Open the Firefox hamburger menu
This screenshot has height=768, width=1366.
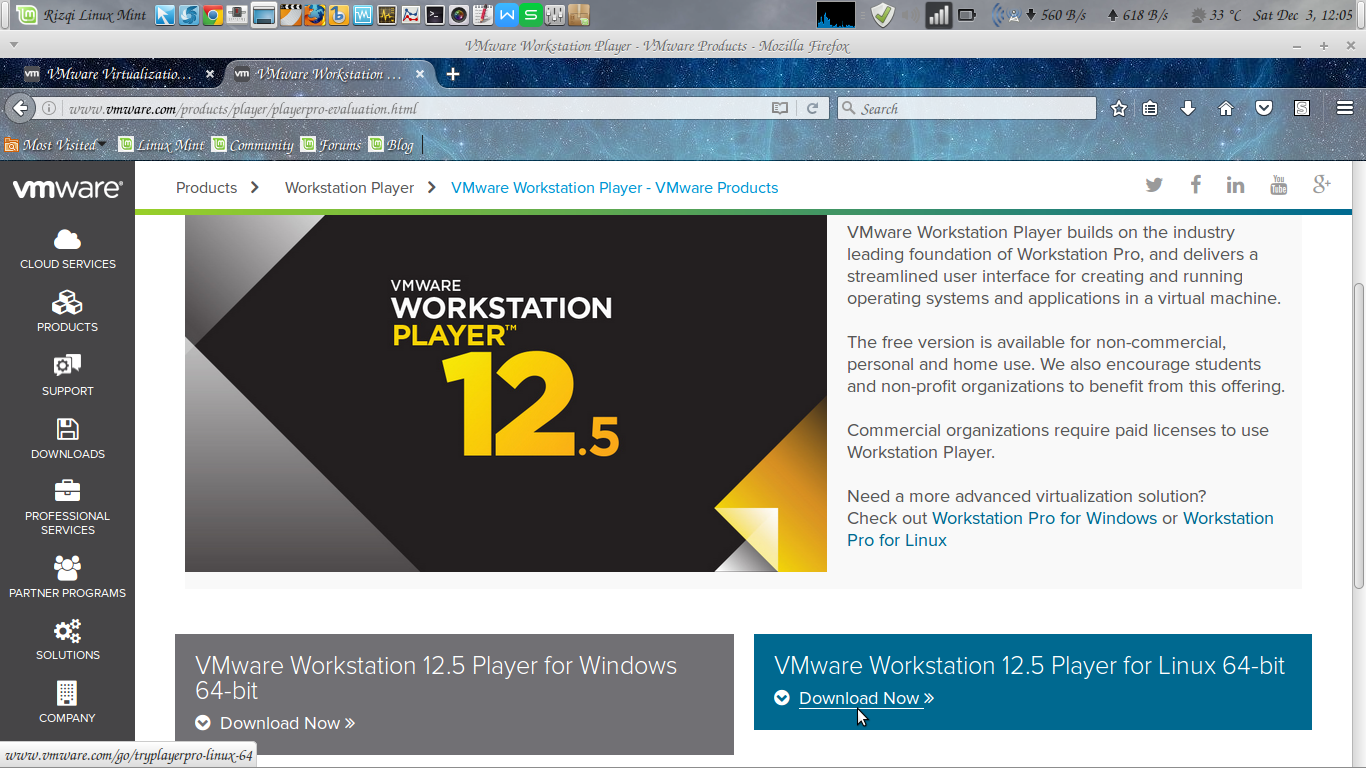[x=1345, y=108]
